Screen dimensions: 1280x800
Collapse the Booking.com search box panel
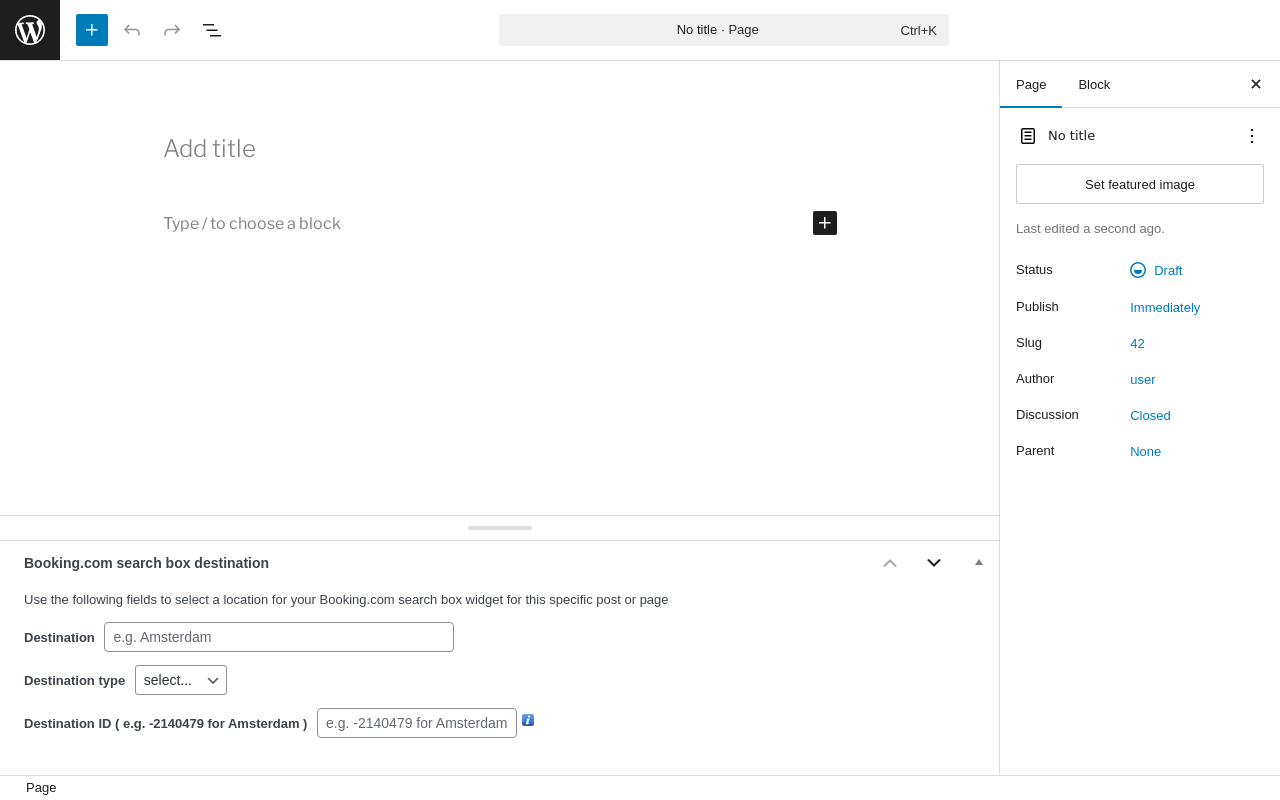tap(979, 563)
